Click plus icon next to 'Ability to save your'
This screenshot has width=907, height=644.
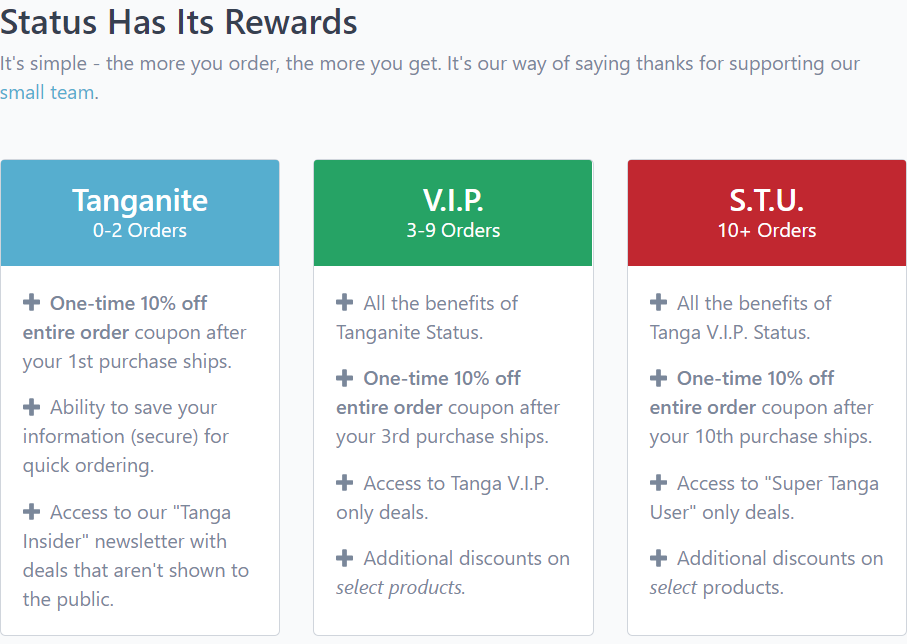pos(32,407)
